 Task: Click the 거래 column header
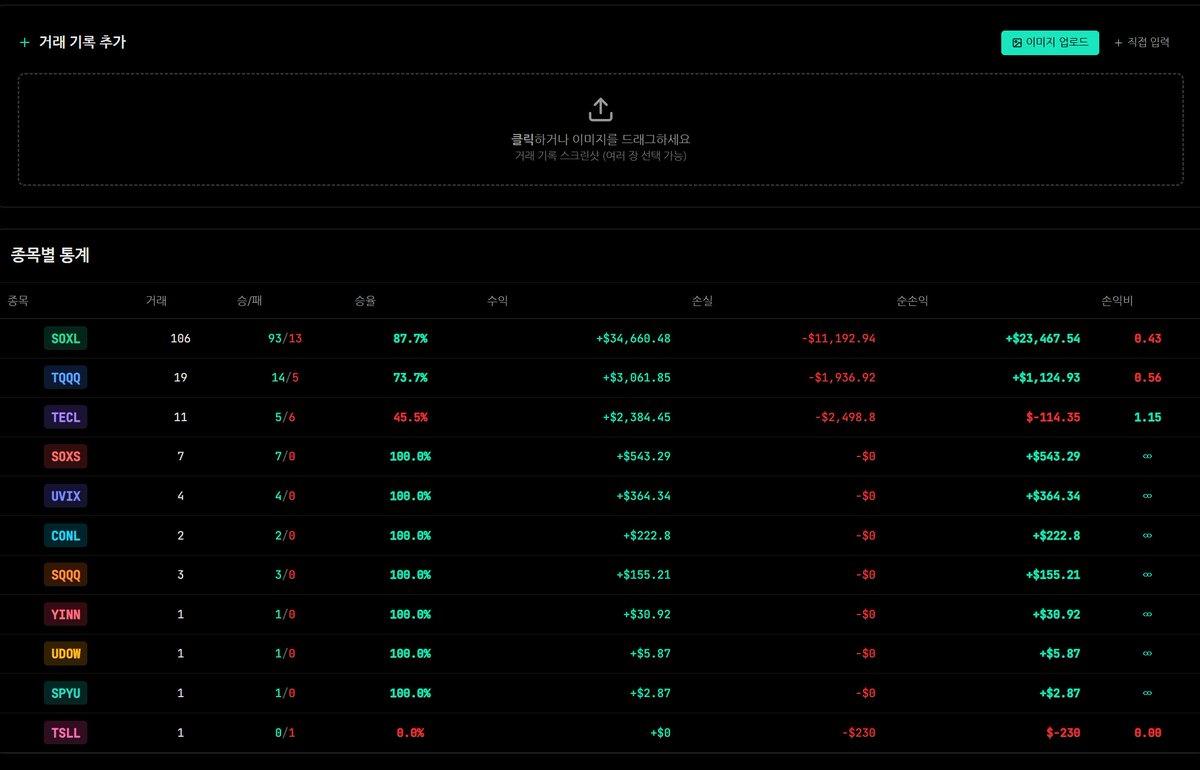tap(156, 301)
